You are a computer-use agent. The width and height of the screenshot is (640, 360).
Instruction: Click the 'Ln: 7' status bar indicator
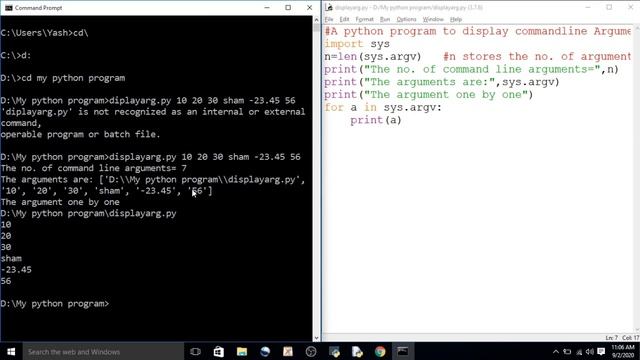click(611, 338)
